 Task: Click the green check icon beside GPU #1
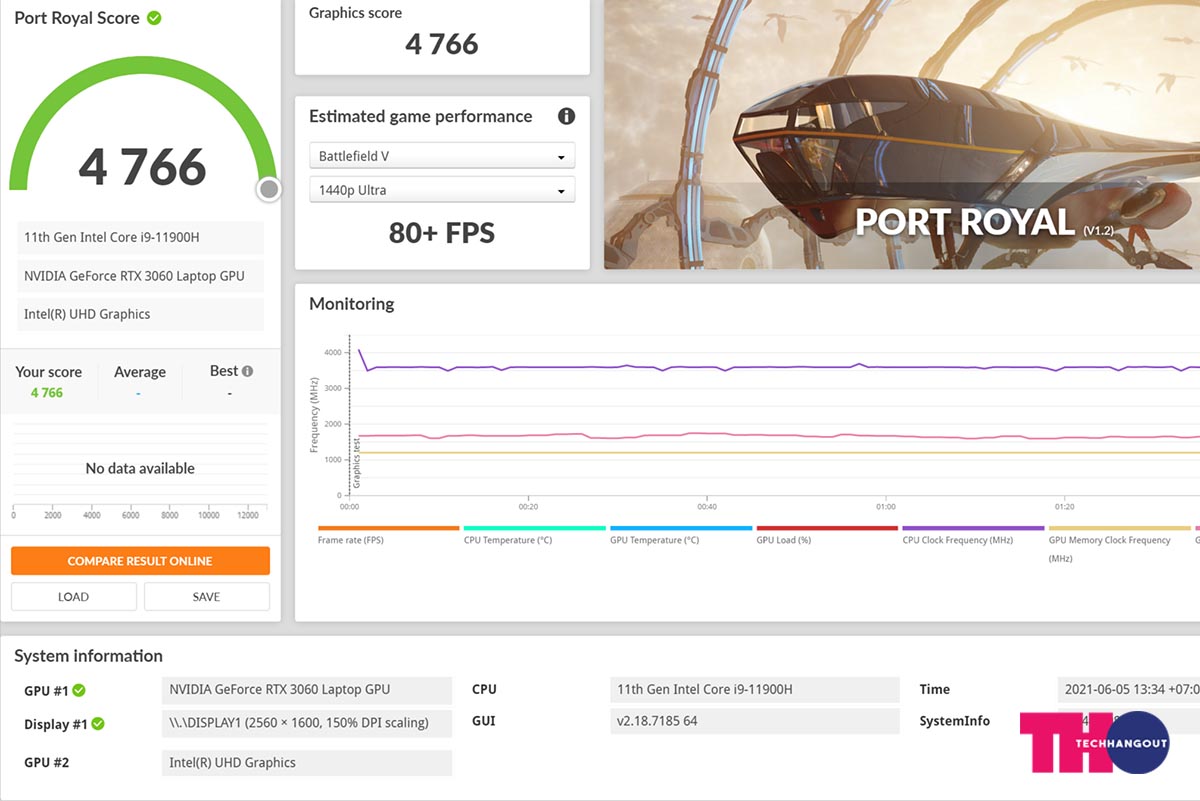point(79,690)
